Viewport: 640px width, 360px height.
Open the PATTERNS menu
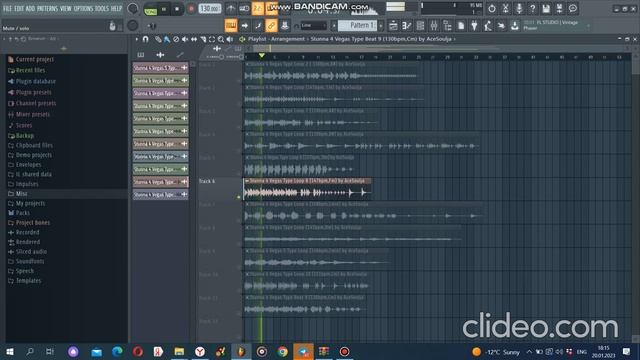[47, 9]
